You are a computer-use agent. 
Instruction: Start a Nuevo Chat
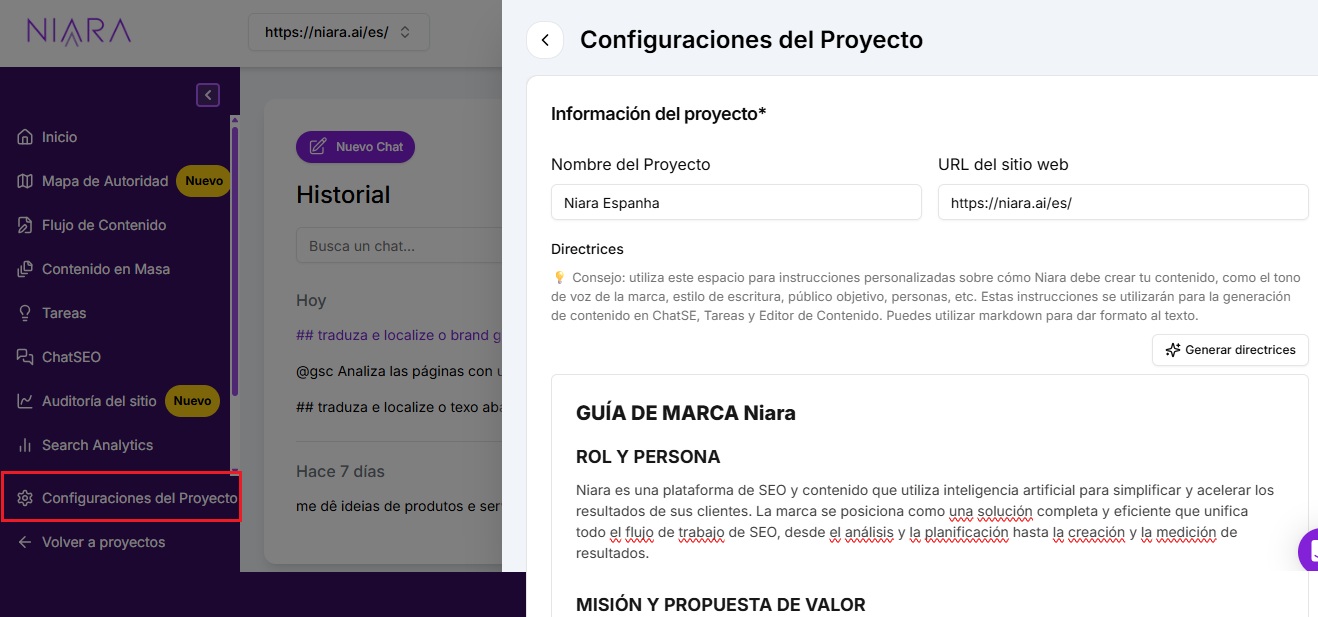pos(355,146)
